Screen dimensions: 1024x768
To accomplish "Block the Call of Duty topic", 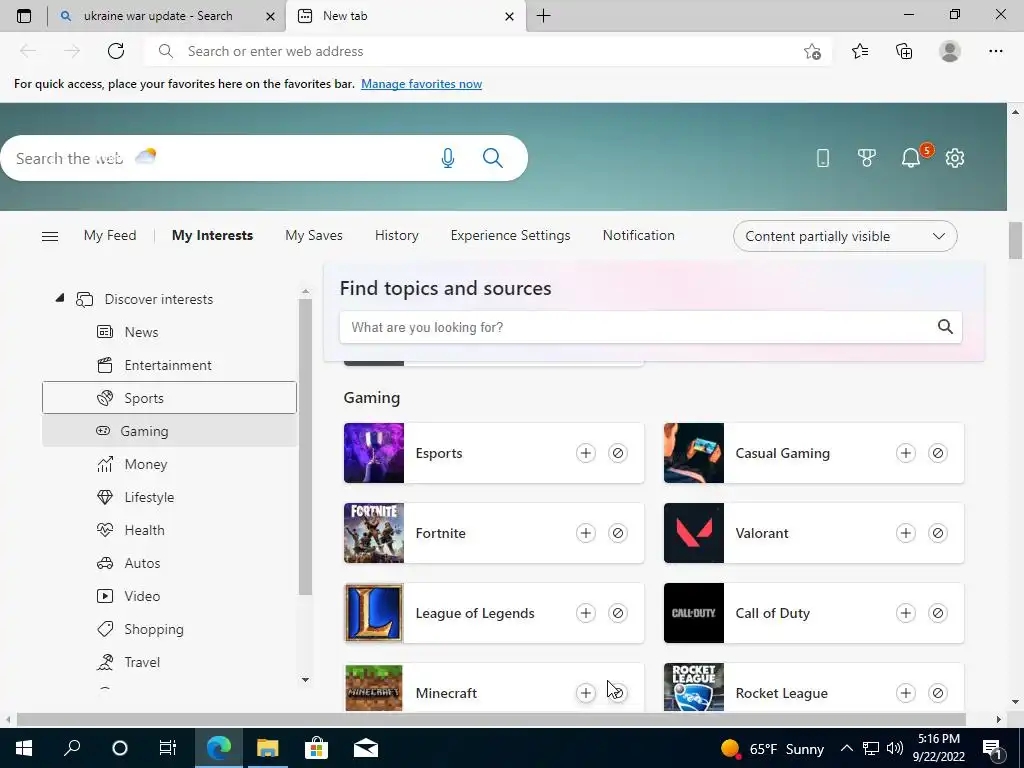I will [x=938, y=613].
